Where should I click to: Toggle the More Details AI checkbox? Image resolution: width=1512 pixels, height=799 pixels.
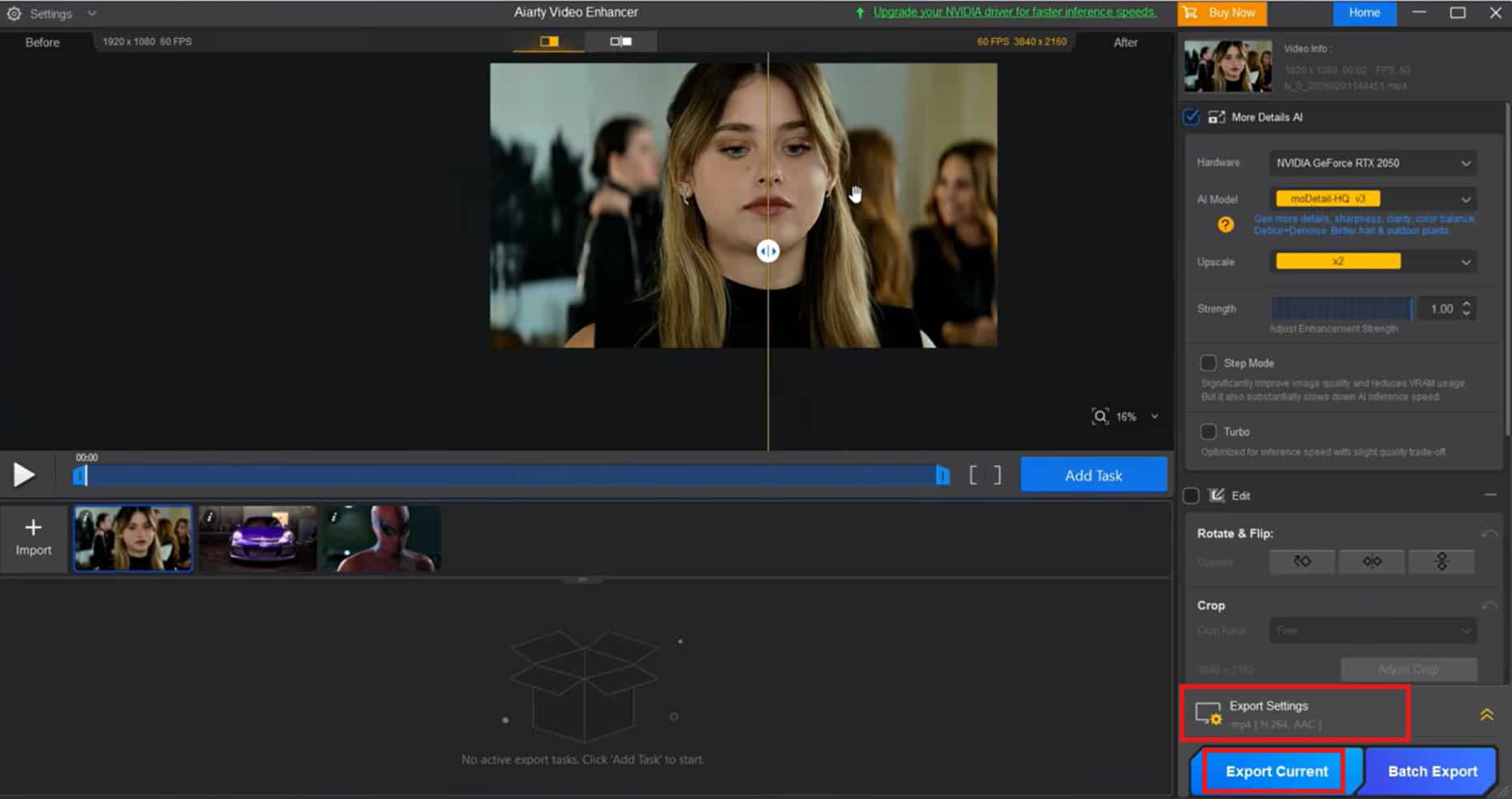(1191, 117)
